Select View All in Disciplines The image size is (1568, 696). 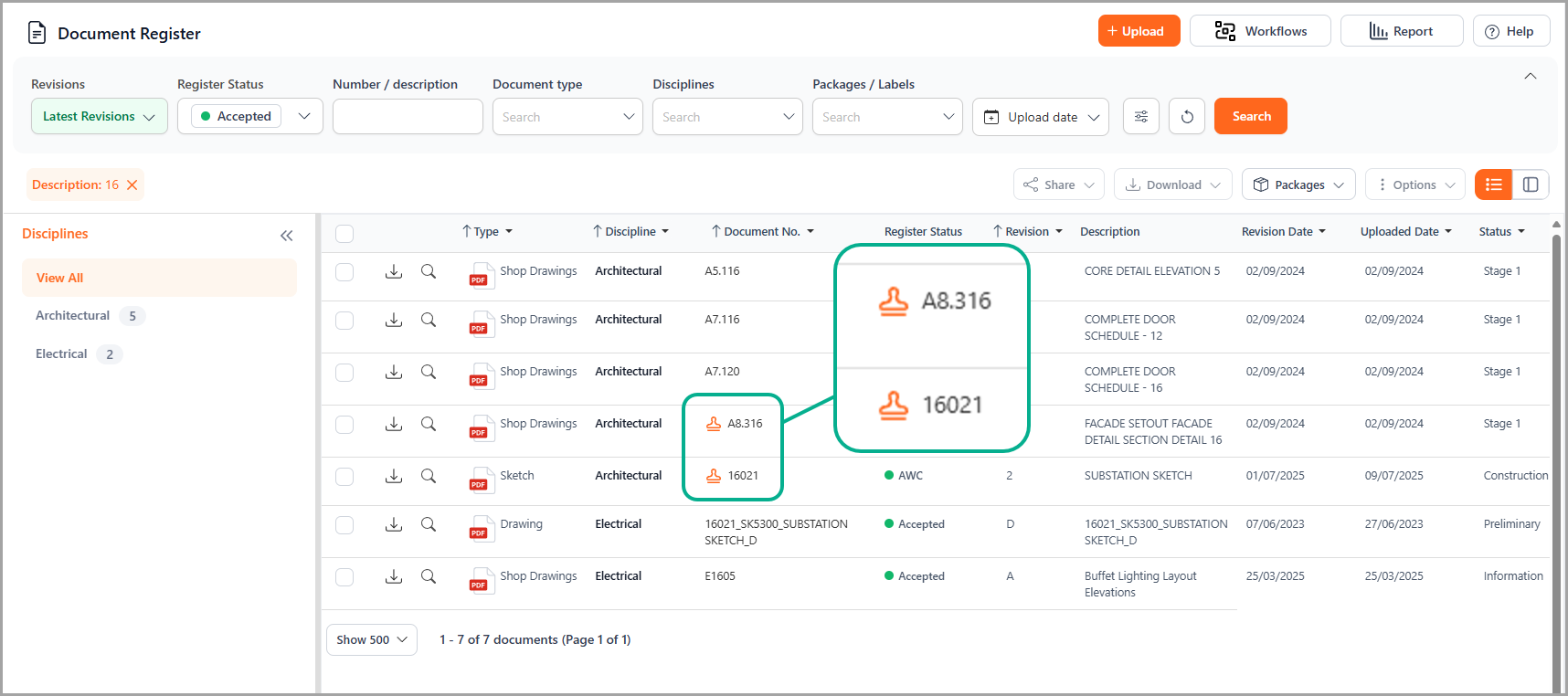60,278
